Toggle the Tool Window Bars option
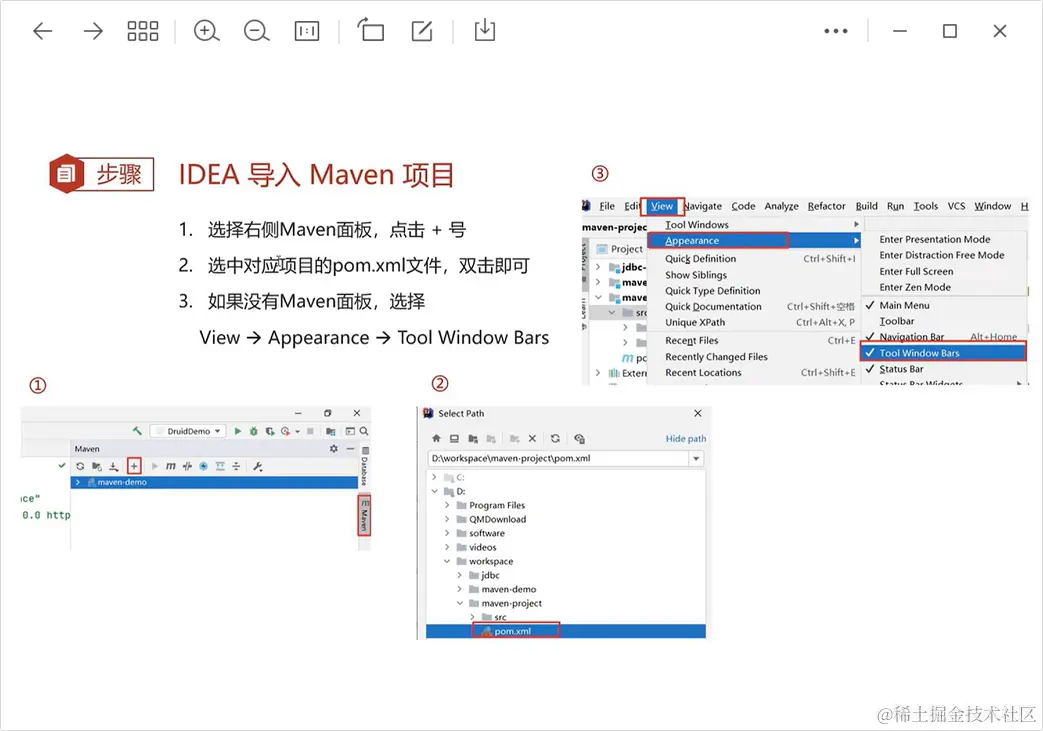This screenshot has height=731, width=1043. tap(944, 353)
